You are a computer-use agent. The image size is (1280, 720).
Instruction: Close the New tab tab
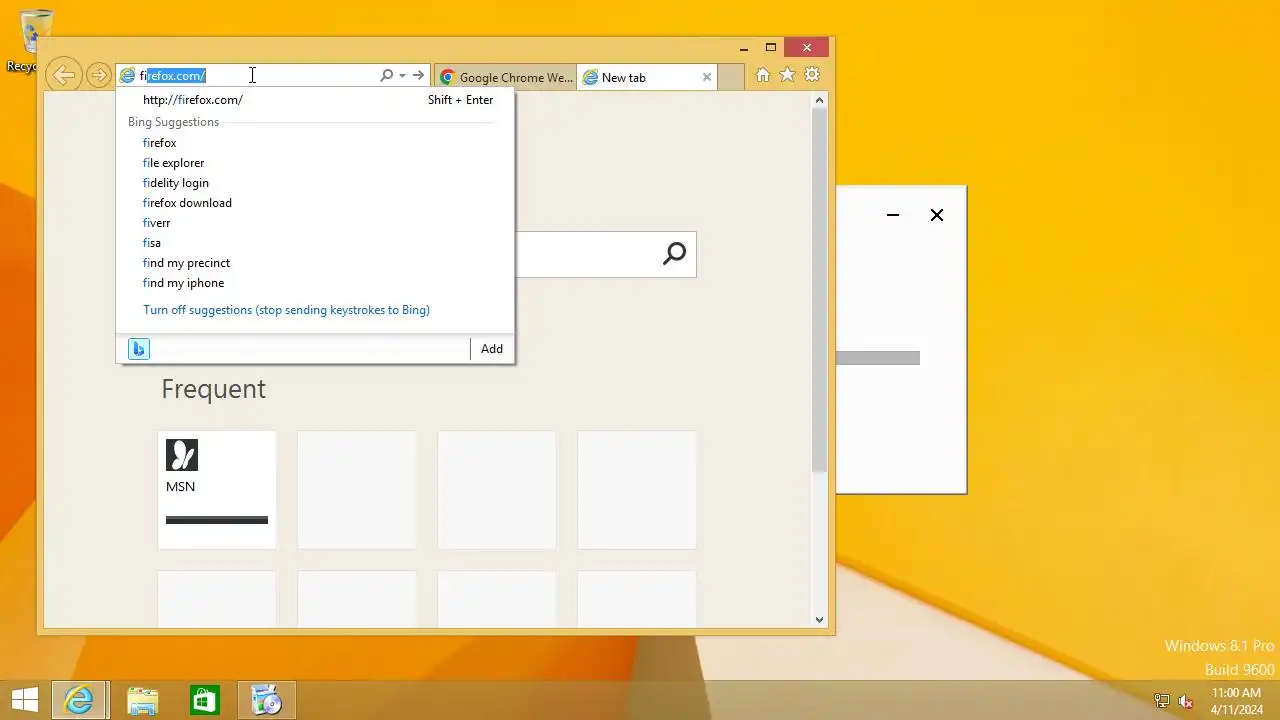pyautogui.click(x=707, y=77)
